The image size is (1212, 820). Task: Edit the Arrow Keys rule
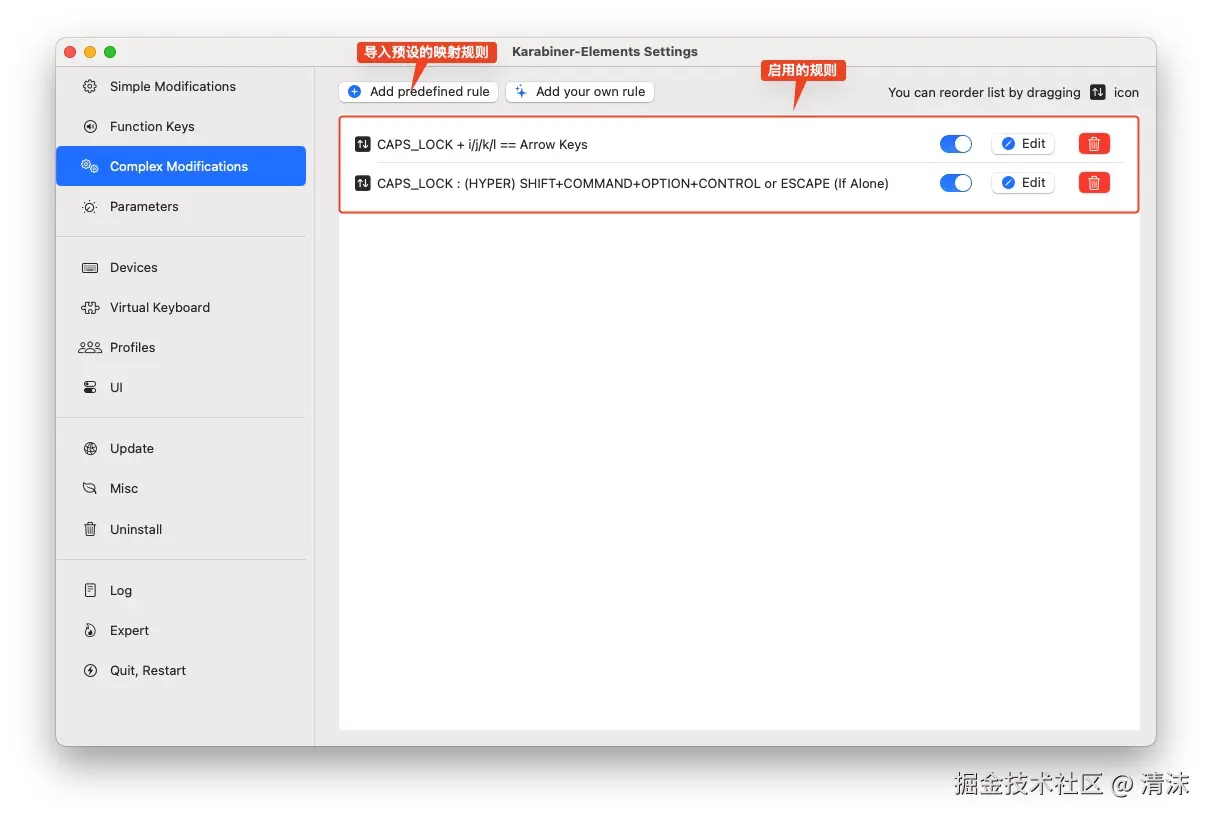tap(1023, 144)
